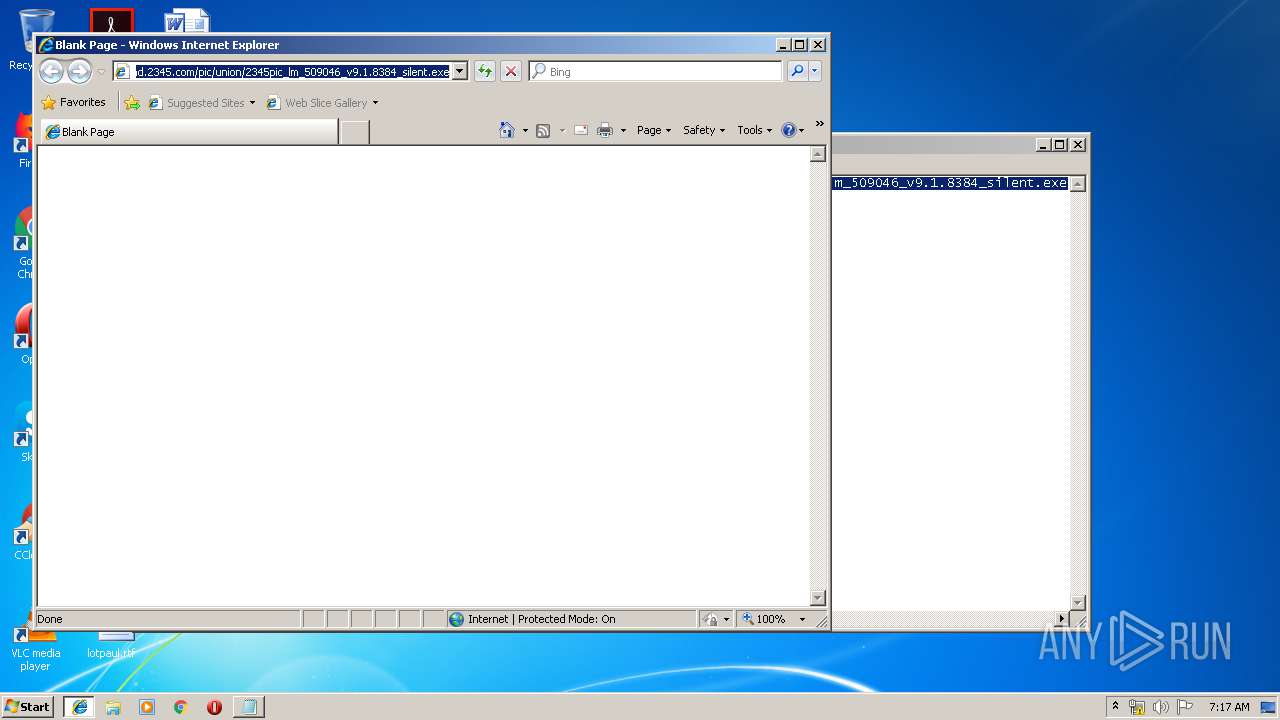Click the browser scrollbar down arrow

coord(817,598)
